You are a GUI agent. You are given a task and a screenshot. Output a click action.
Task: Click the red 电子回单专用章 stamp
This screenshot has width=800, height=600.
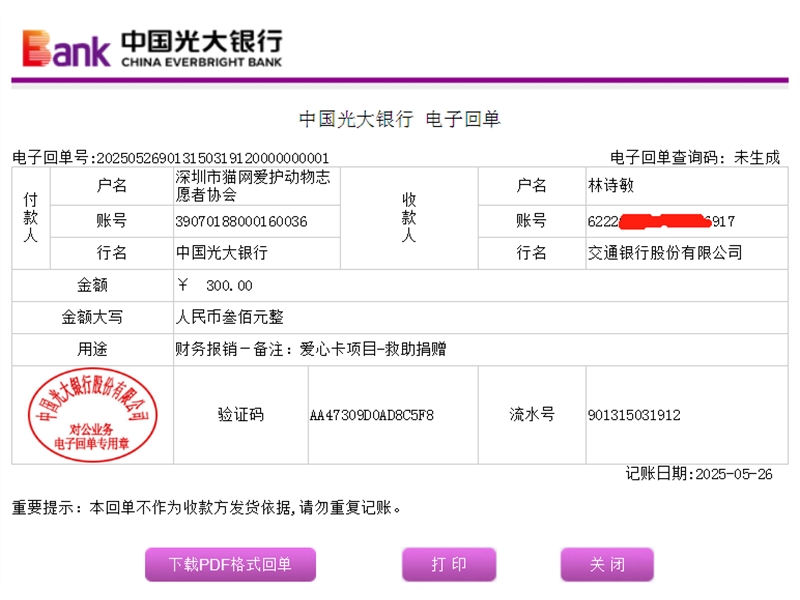point(92,415)
